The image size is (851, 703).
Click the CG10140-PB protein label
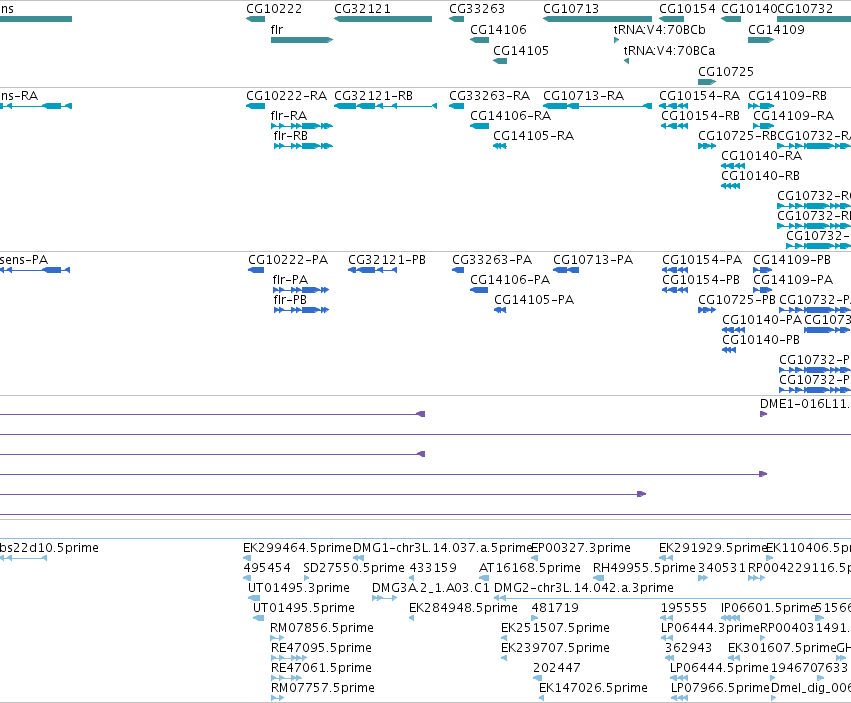(761, 340)
